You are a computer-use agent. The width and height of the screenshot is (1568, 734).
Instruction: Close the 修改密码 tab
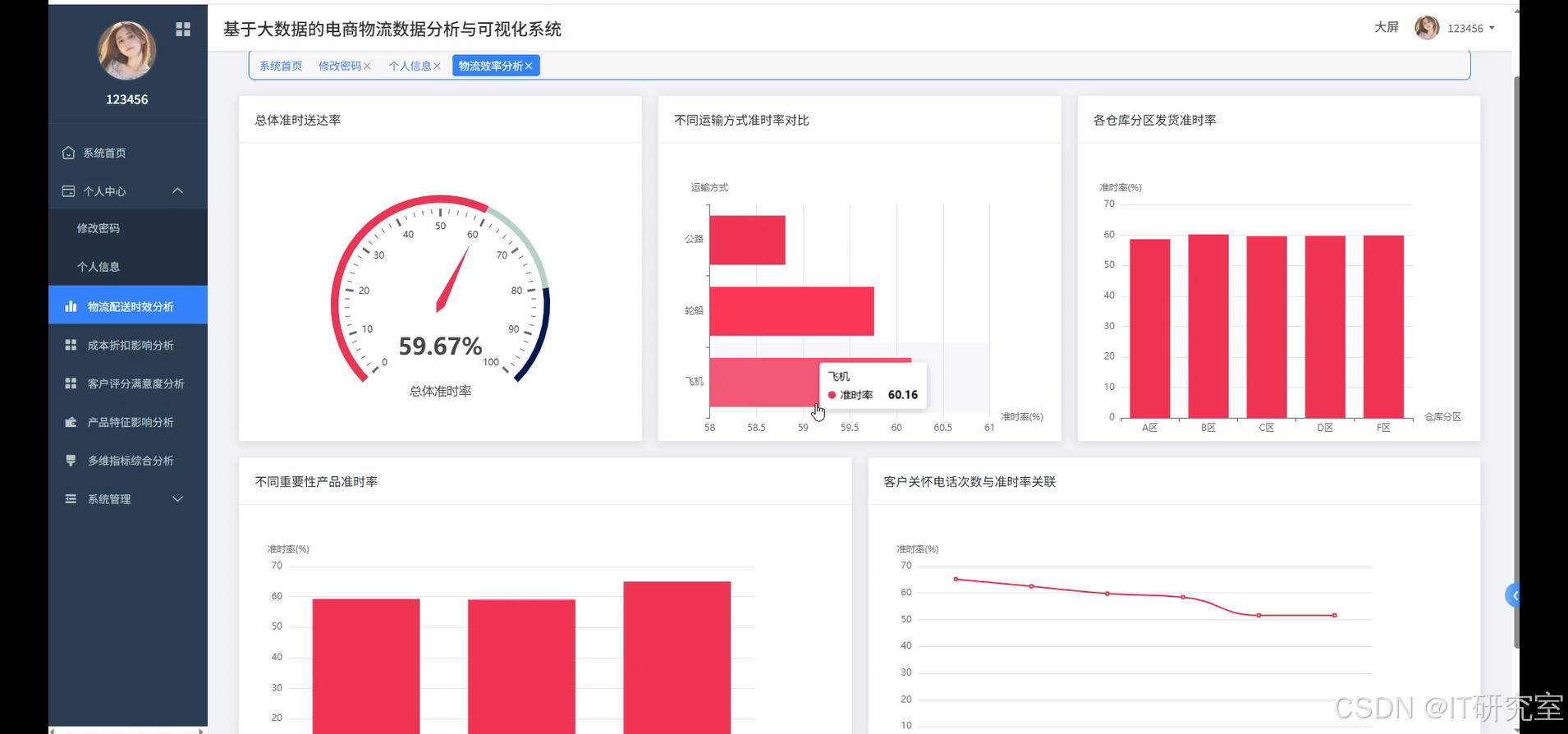pyautogui.click(x=367, y=67)
